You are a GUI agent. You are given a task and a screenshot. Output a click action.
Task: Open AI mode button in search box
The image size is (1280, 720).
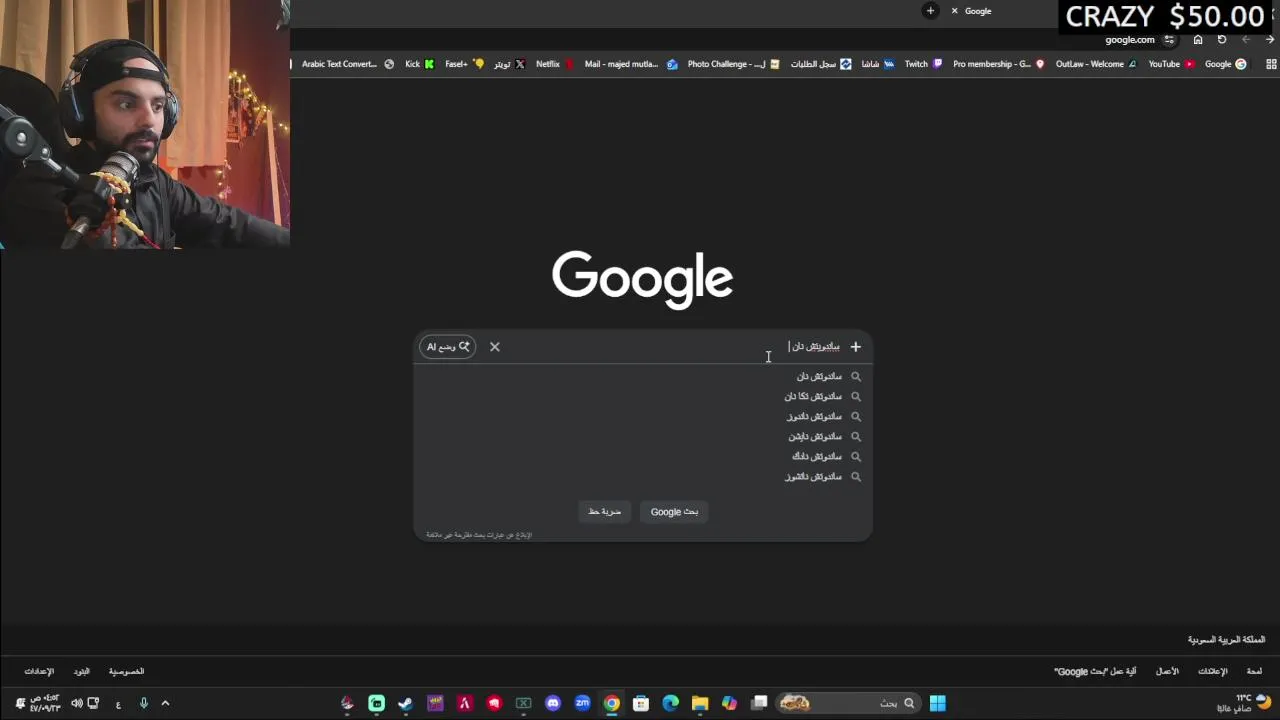point(448,347)
